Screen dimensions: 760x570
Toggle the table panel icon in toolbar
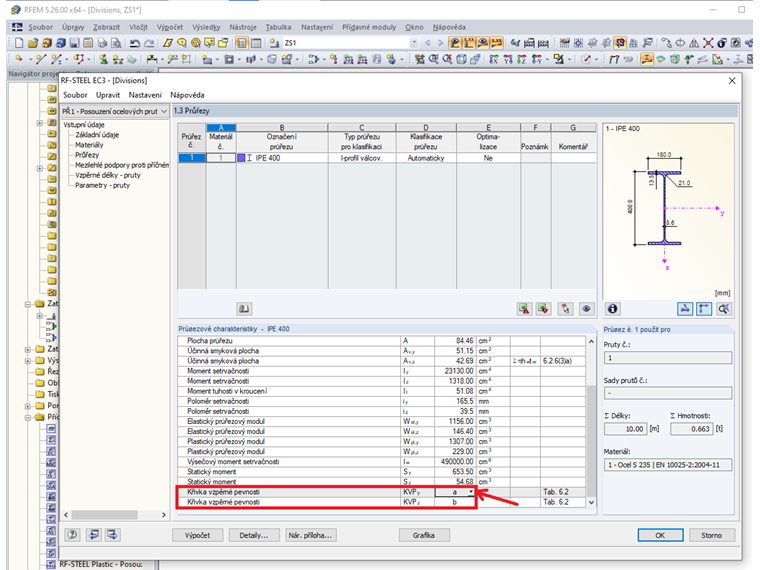tap(255, 43)
